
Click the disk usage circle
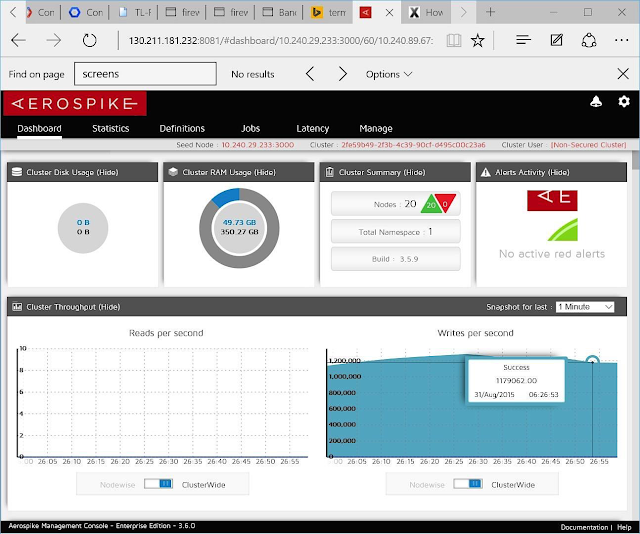point(83,228)
